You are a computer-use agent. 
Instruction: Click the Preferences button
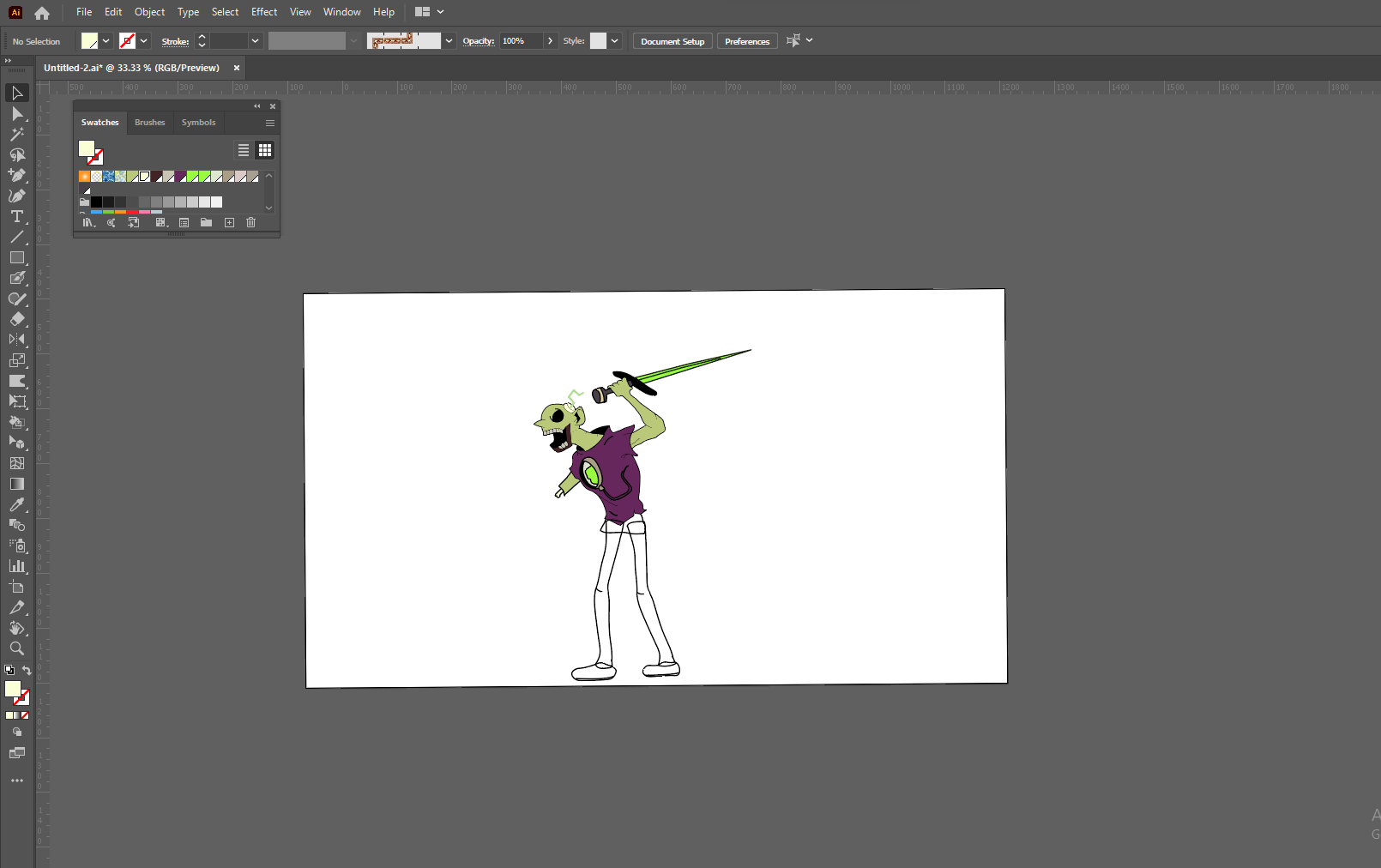click(x=747, y=41)
